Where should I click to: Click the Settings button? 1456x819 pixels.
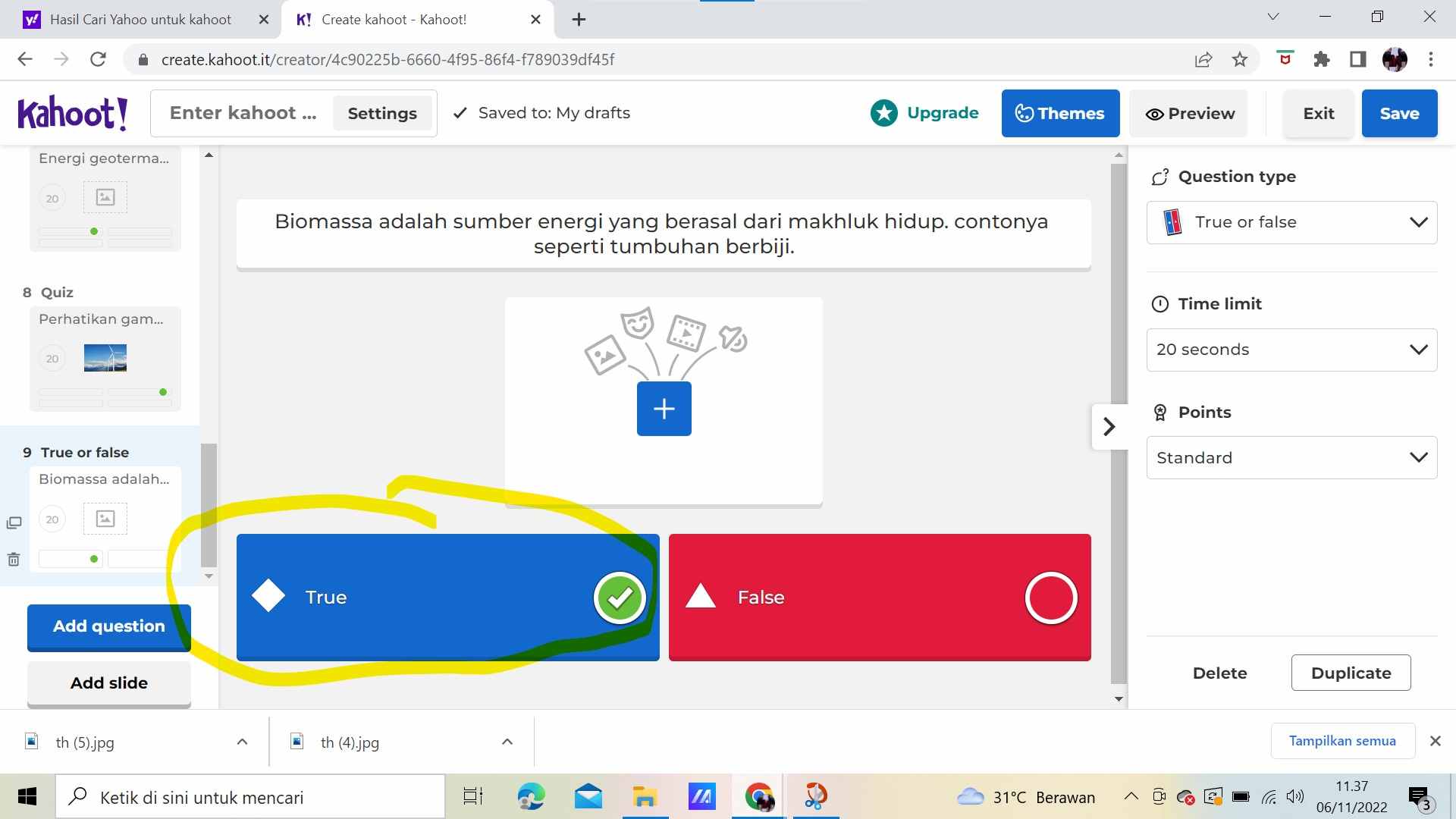coord(382,113)
